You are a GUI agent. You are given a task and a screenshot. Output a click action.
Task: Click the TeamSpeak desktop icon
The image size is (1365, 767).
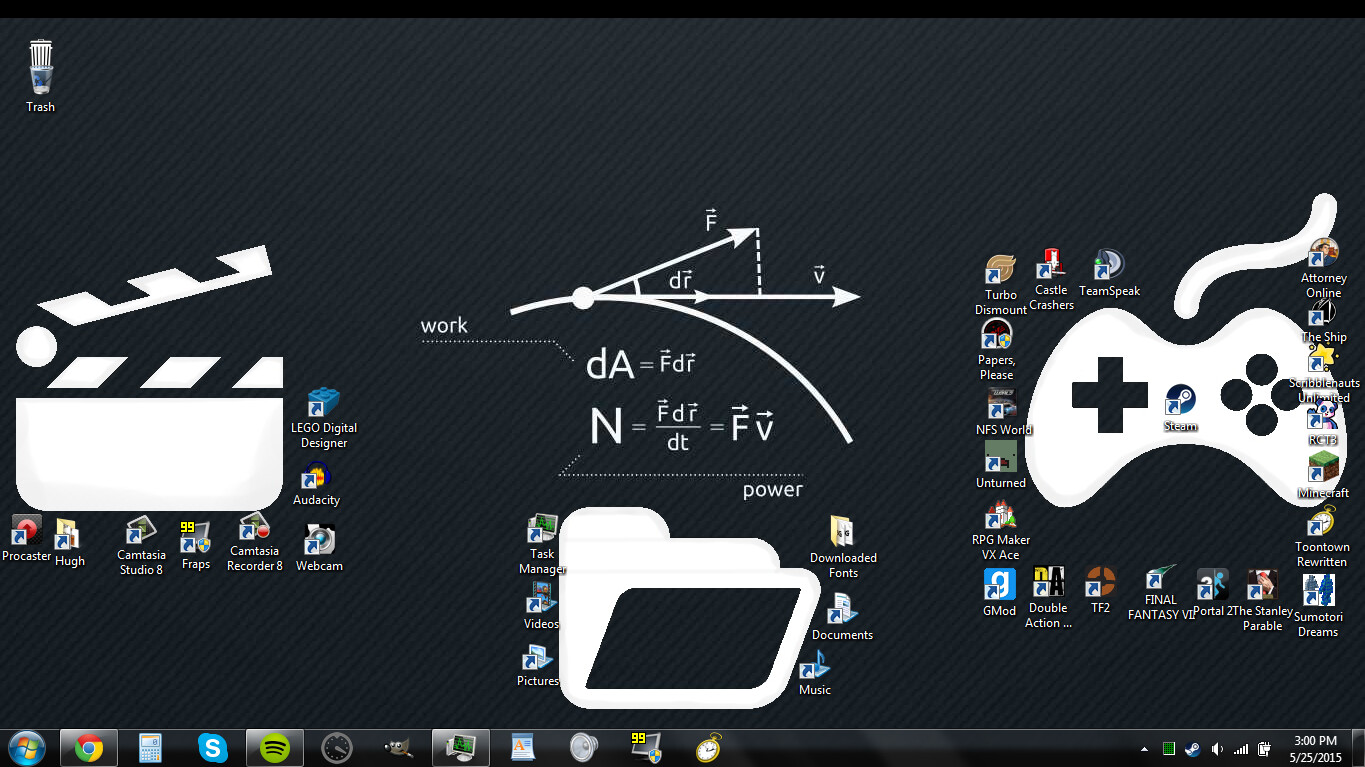[1109, 266]
